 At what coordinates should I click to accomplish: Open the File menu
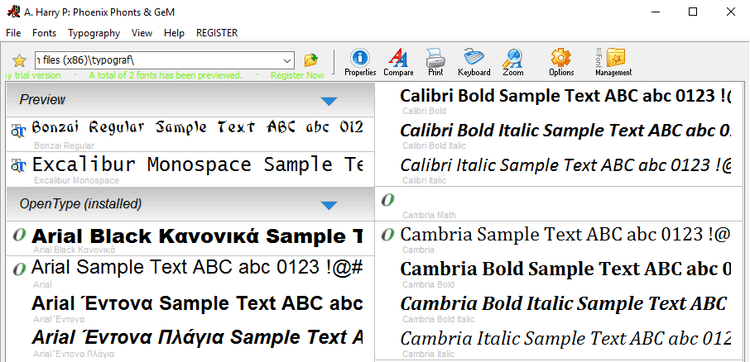[13, 33]
